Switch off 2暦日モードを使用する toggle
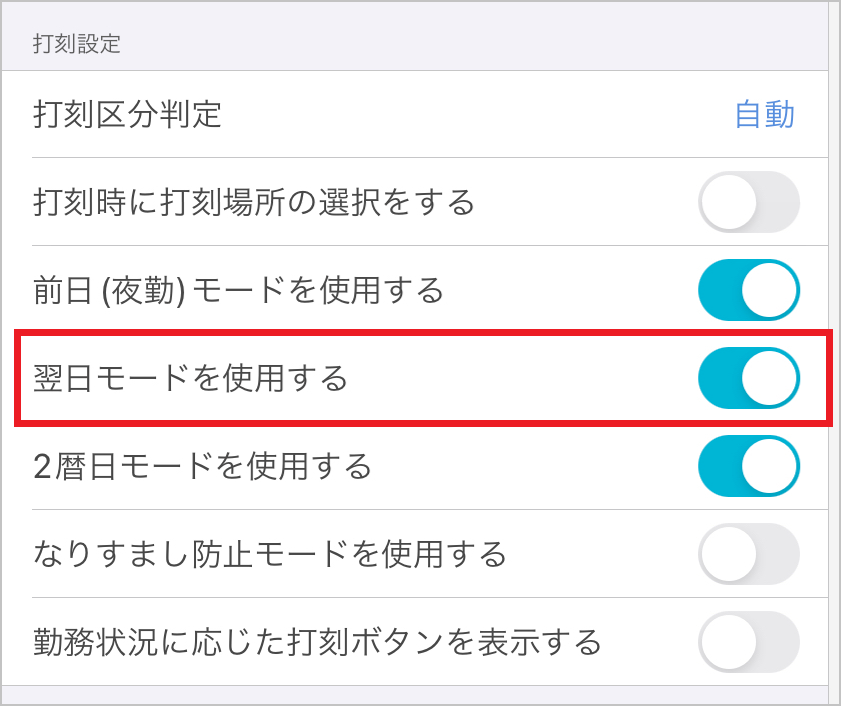The width and height of the screenshot is (841, 706). [x=749, y=466]
